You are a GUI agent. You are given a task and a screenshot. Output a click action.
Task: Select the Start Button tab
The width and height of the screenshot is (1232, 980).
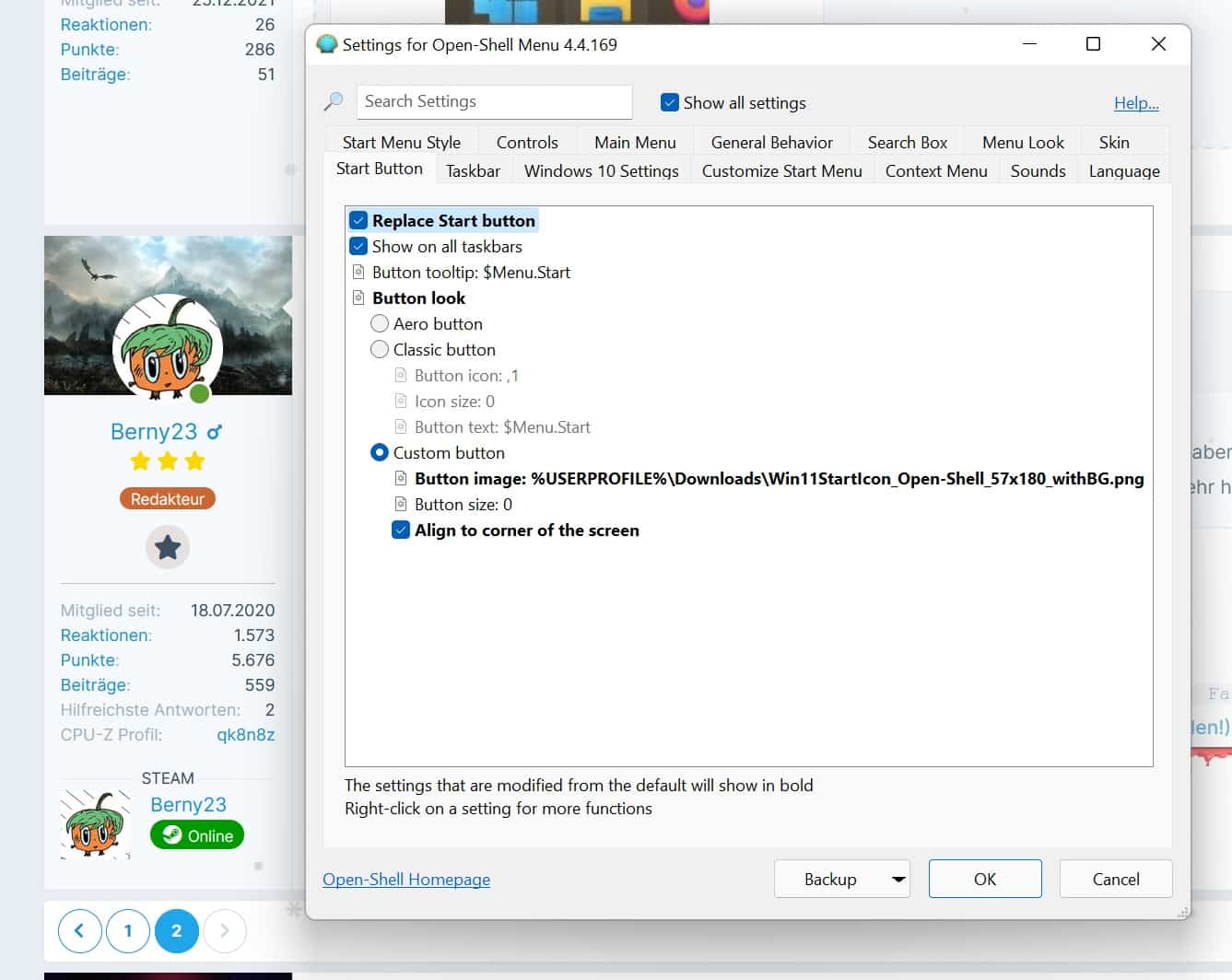(x=380, y=169)
